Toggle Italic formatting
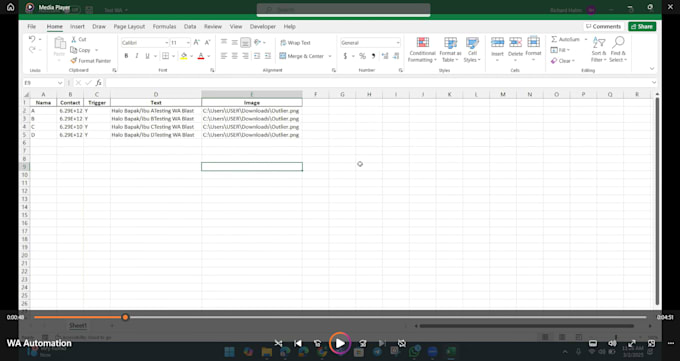680x361 pixels. point(137,56)
